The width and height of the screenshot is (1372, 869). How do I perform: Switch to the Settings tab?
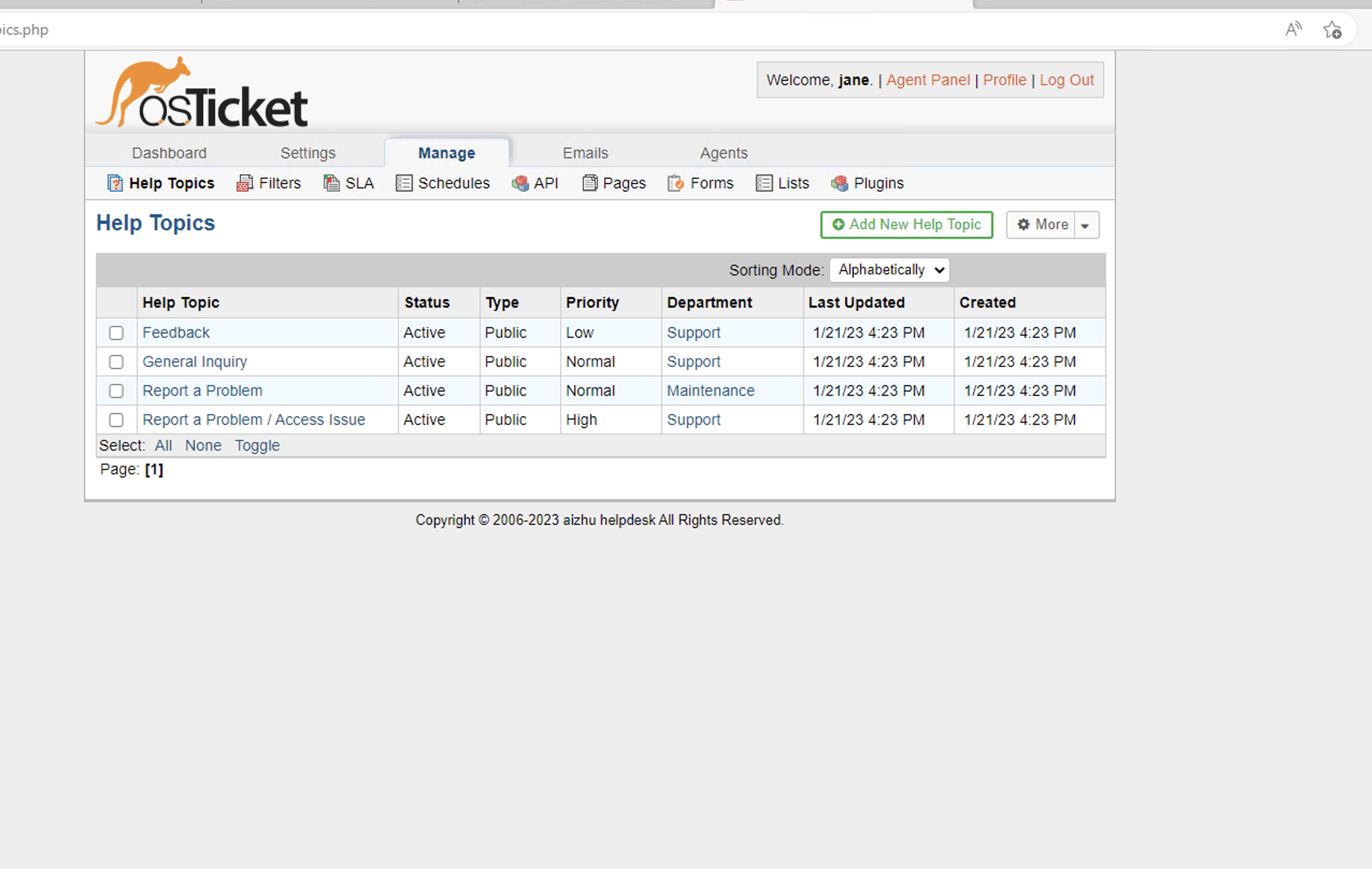[x=308, y=153]
